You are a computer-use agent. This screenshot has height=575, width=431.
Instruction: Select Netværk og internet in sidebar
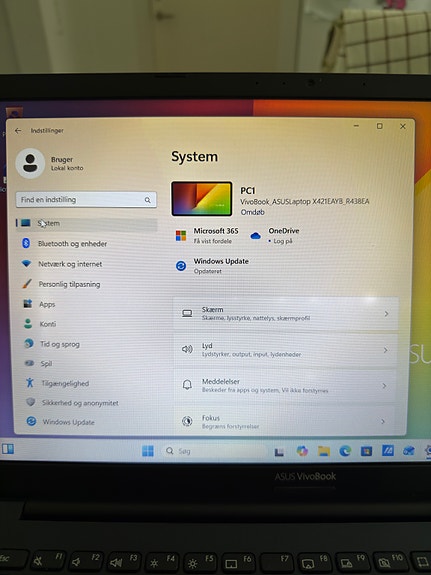coord(62,264)
